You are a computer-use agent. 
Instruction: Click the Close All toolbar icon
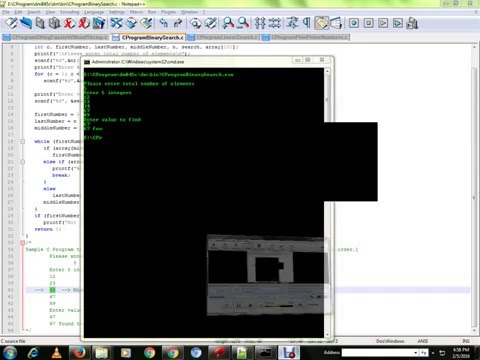coord(84,23)
